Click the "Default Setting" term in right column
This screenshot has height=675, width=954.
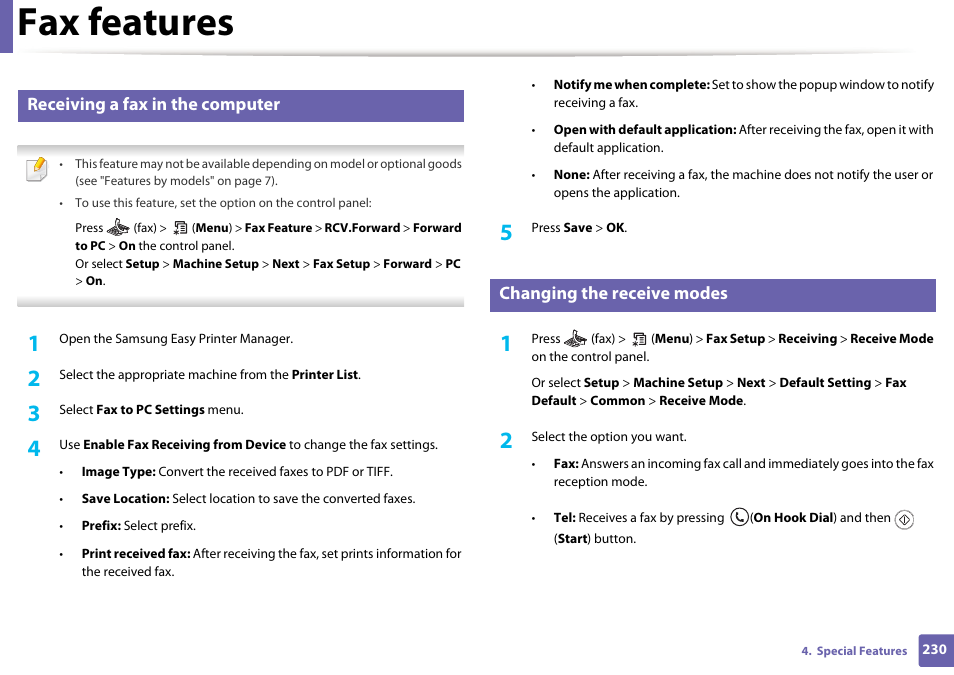pyautogui.click(x=825, y=383)
